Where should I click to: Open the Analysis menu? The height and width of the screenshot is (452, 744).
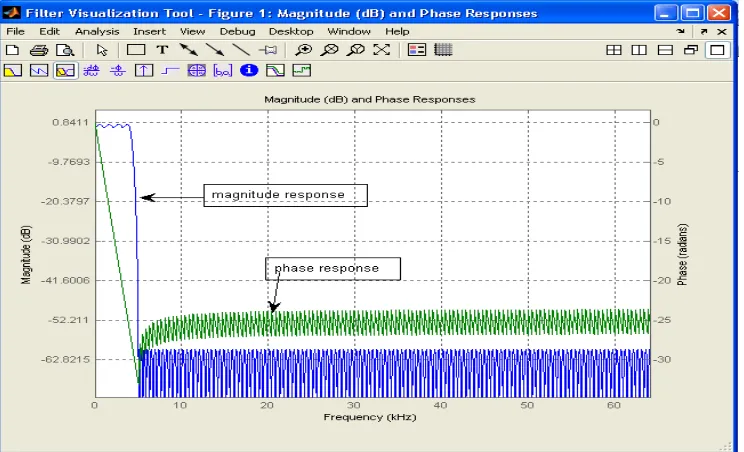click(x=97, y=31)
